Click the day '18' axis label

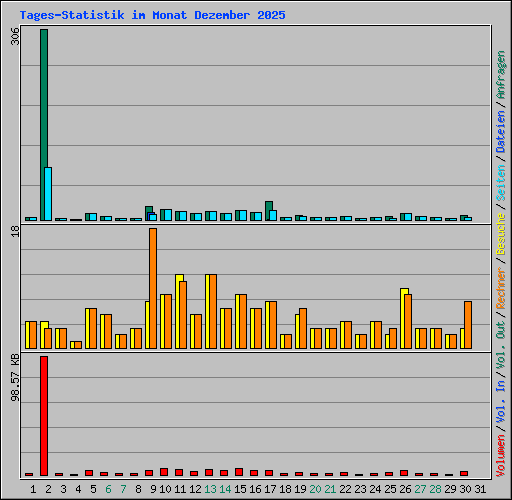pos(285,489)
